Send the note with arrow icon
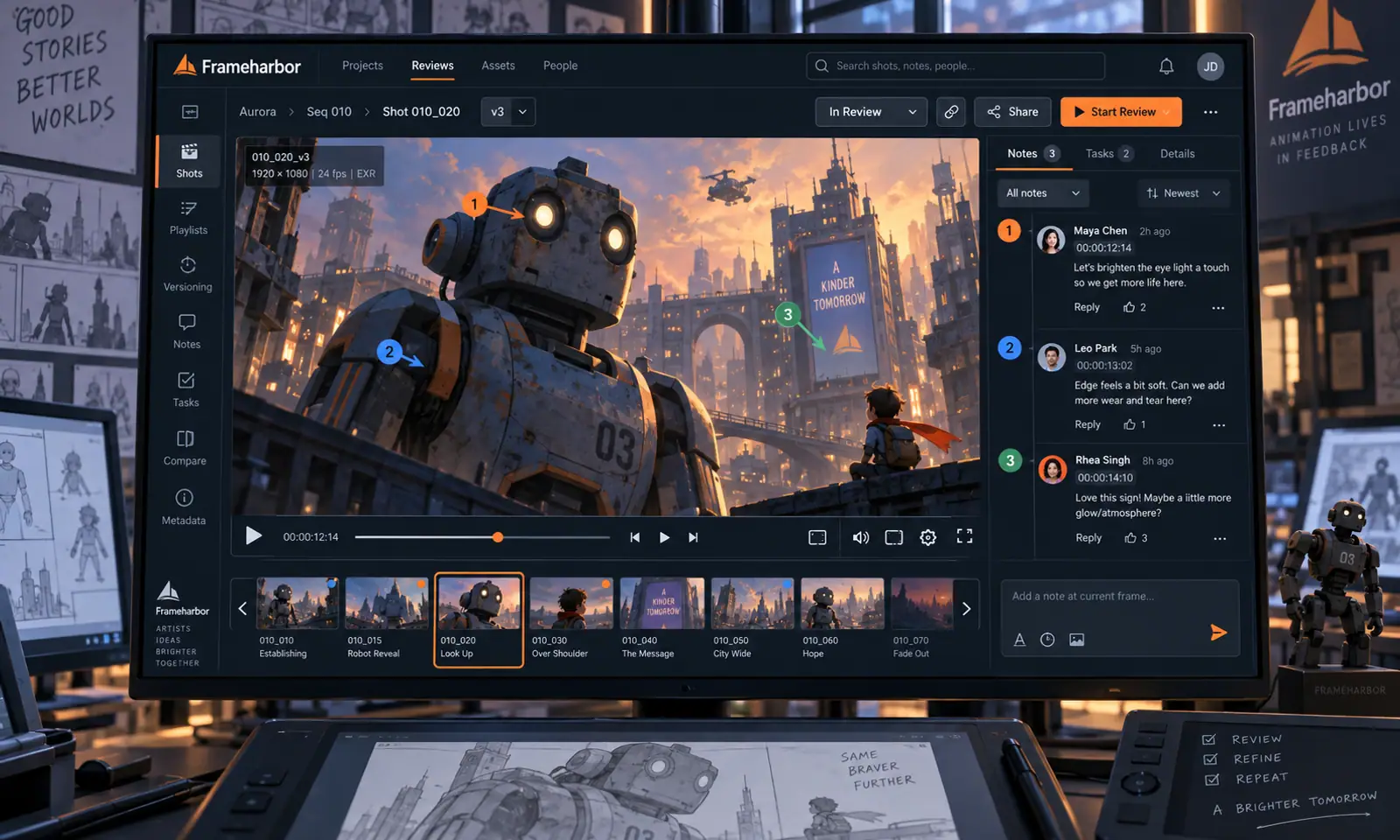Screen dimensions: 1400x840 tap(1218, 633)
